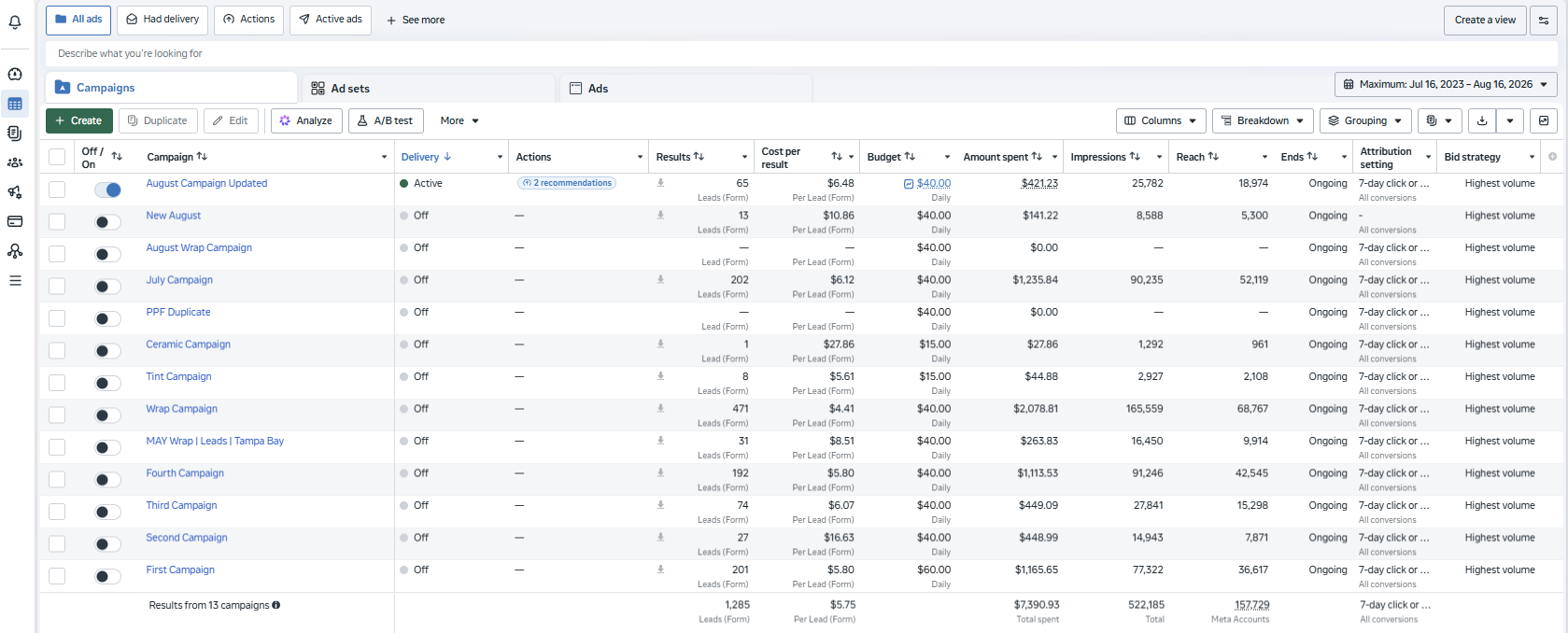The width and height of the screenshot is (1568, 633).
Task: Turn off August Campaign Updated toggle
Action: pos(108,190)
